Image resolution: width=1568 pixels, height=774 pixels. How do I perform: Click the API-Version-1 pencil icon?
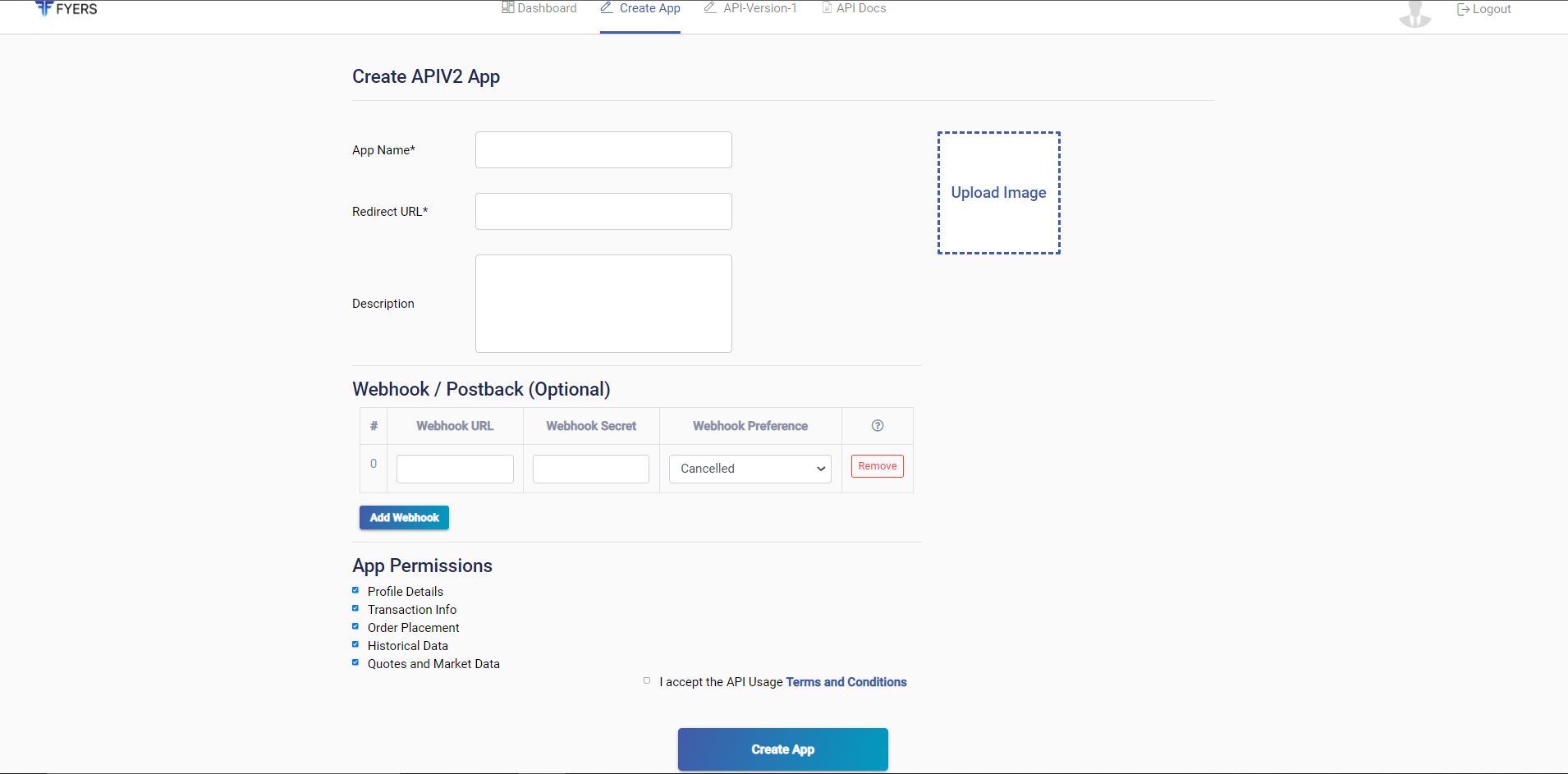[x=708, y=7]
